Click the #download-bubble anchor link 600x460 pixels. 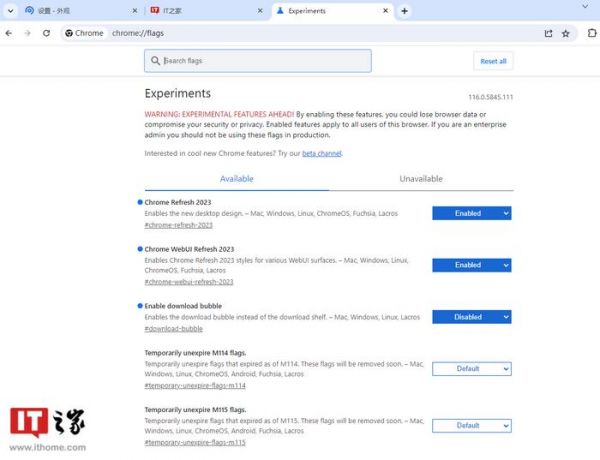(173, 328)
